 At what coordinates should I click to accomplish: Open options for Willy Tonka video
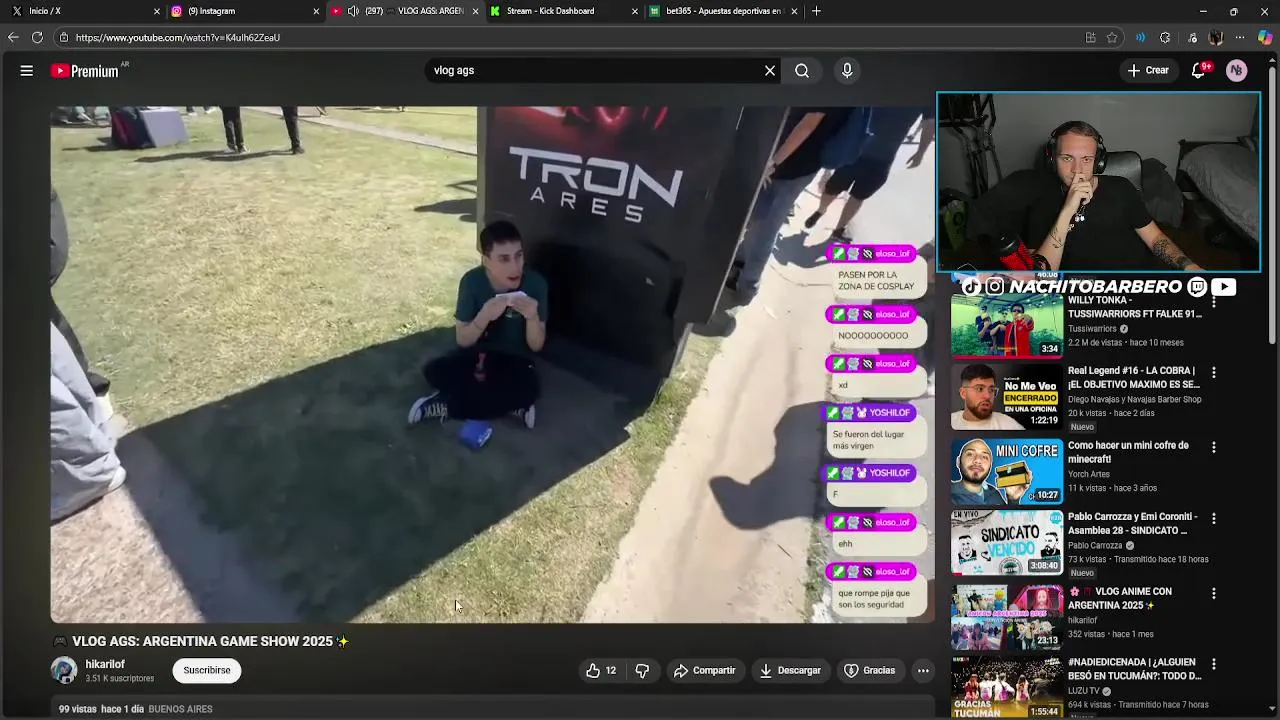[x=1214, y=302]
